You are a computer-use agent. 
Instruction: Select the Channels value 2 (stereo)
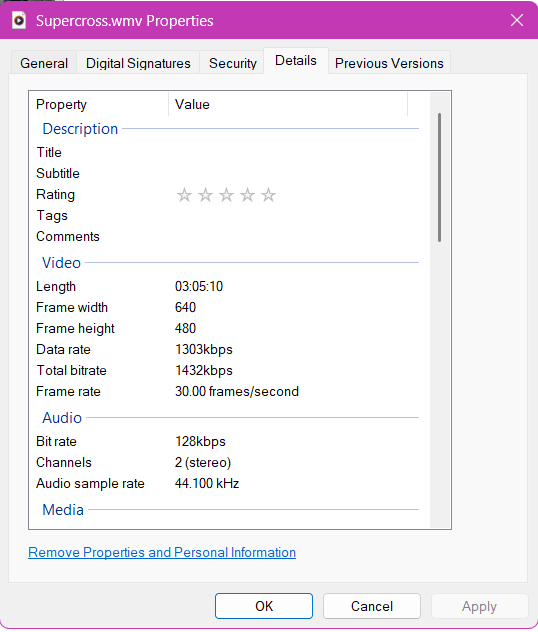click(x=203, y=462)
